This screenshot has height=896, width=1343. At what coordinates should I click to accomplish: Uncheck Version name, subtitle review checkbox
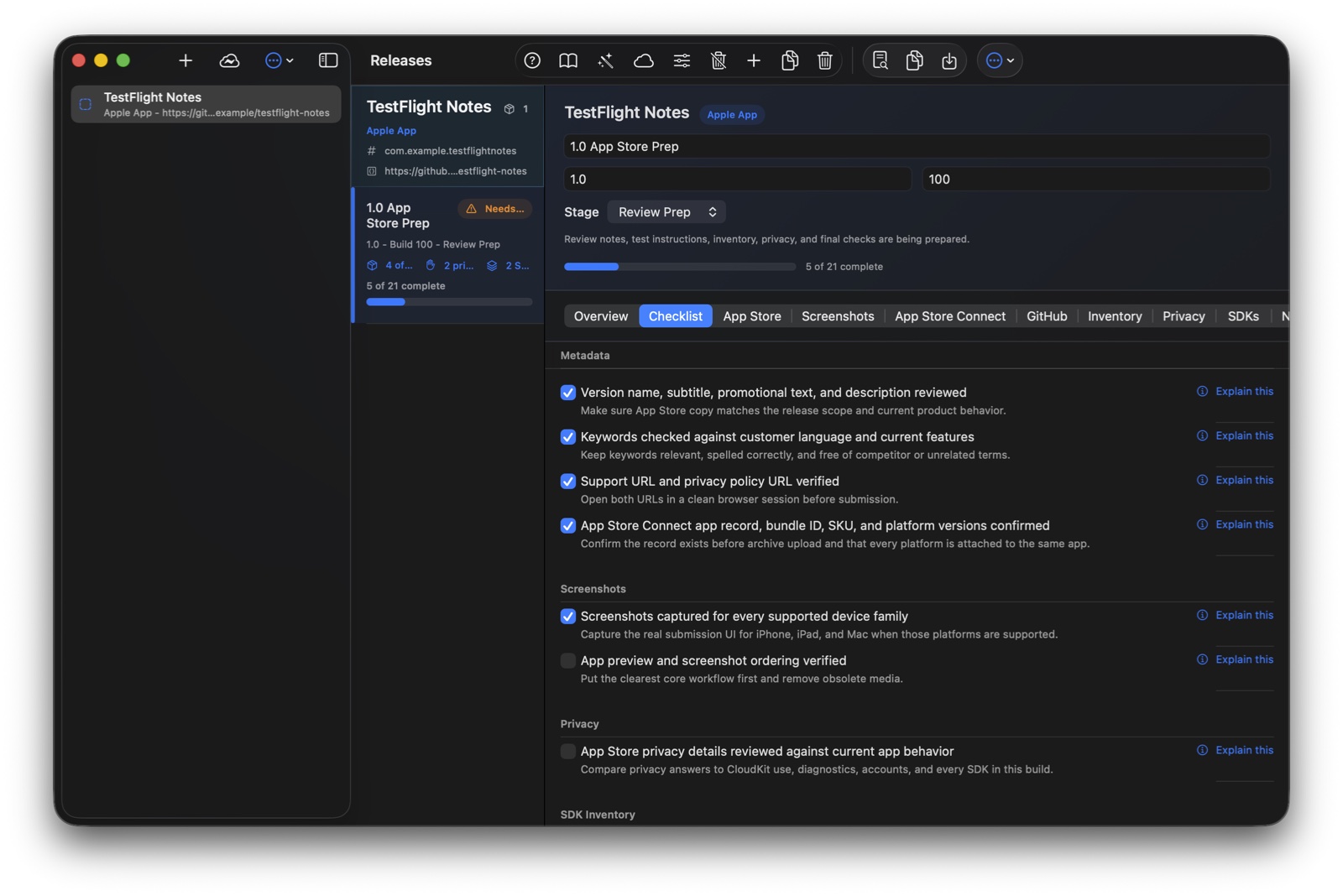(x=568, y=393)
